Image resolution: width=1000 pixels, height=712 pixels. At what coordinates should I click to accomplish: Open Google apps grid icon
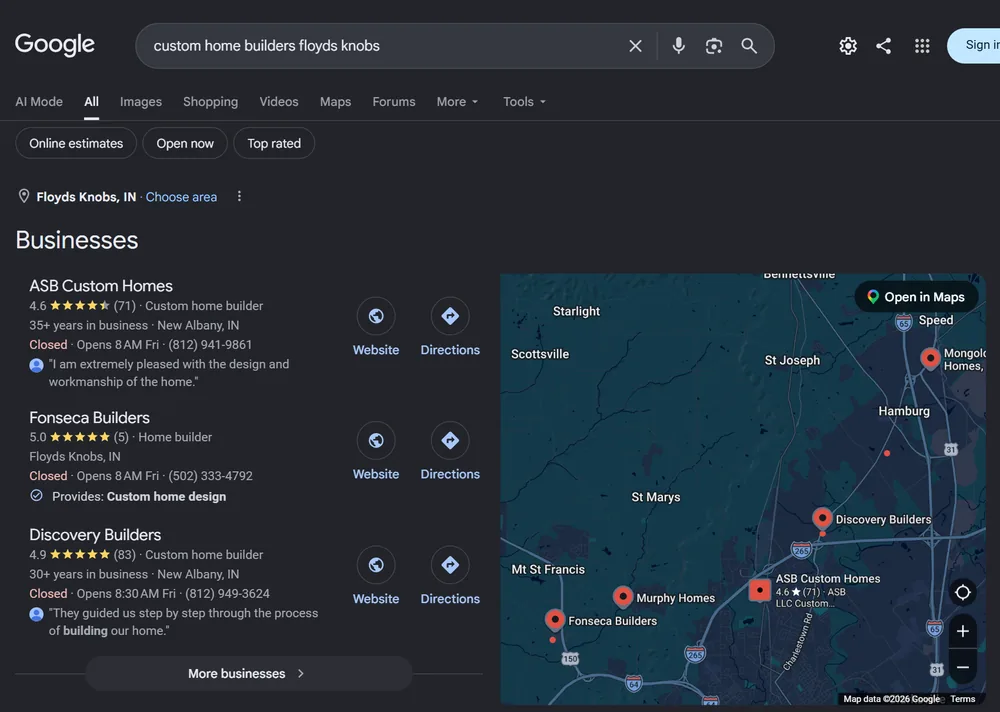[x=922, y=46]
